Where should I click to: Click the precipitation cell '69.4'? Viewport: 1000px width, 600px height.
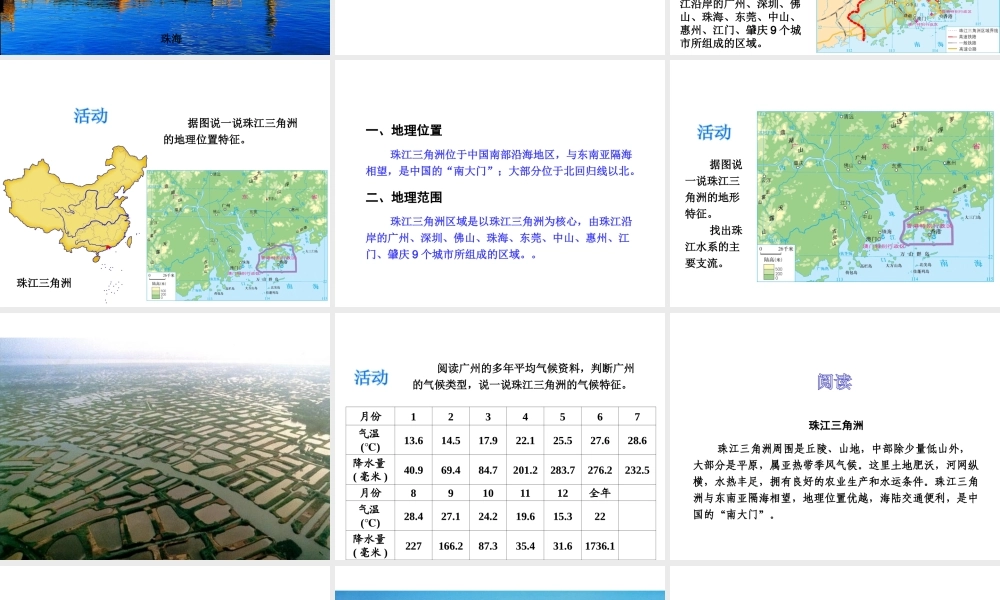450,470
